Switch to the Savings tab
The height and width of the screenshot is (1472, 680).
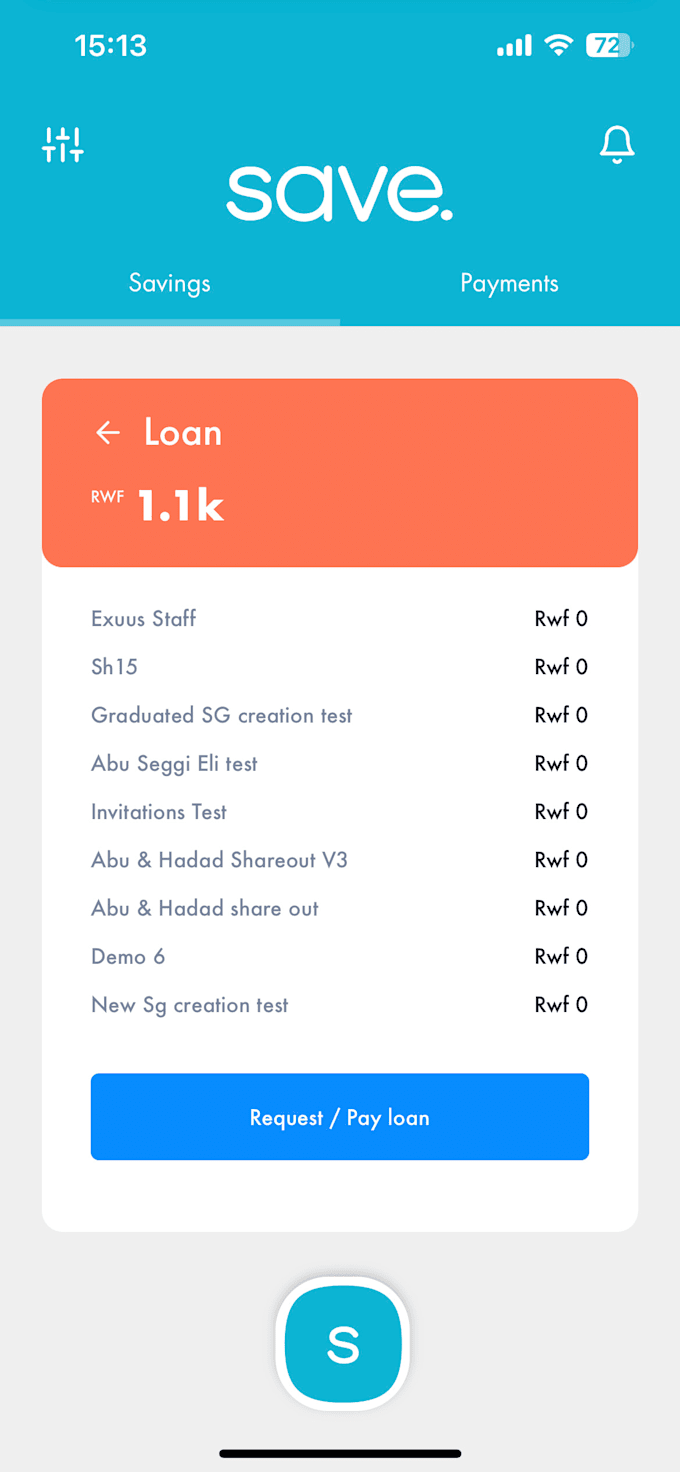[170, 283]
